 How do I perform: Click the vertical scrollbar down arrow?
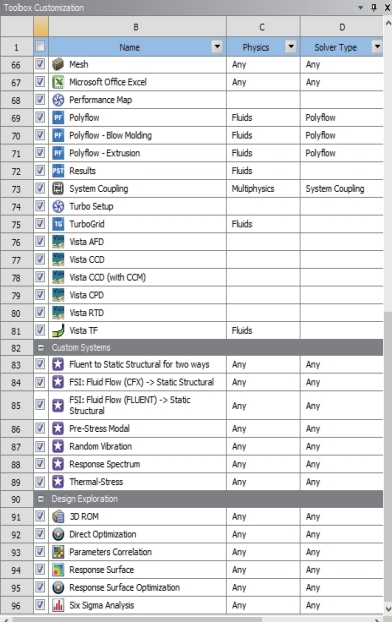point(388,609)
